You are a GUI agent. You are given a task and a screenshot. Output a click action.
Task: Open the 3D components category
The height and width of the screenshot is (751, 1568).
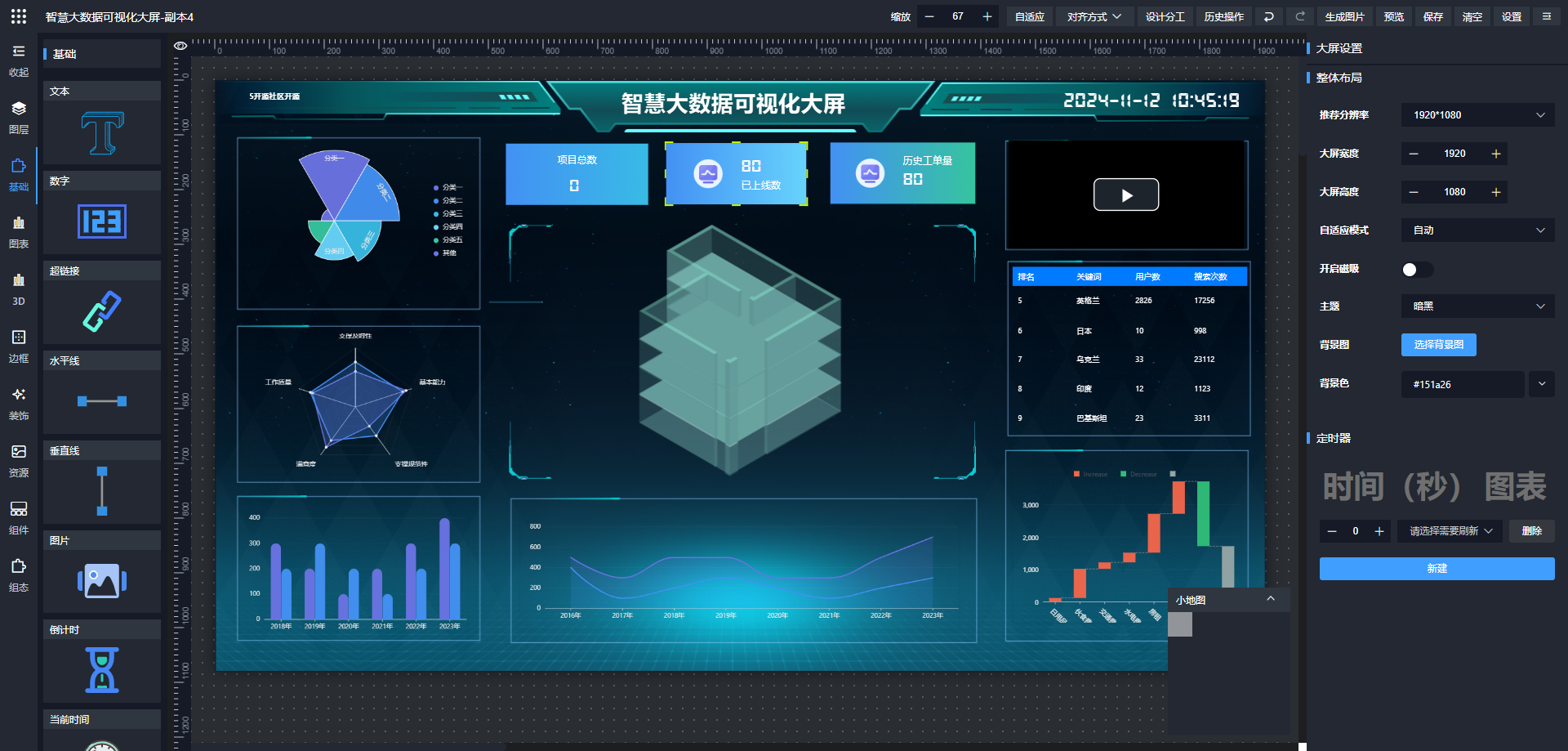pos(19,289)
